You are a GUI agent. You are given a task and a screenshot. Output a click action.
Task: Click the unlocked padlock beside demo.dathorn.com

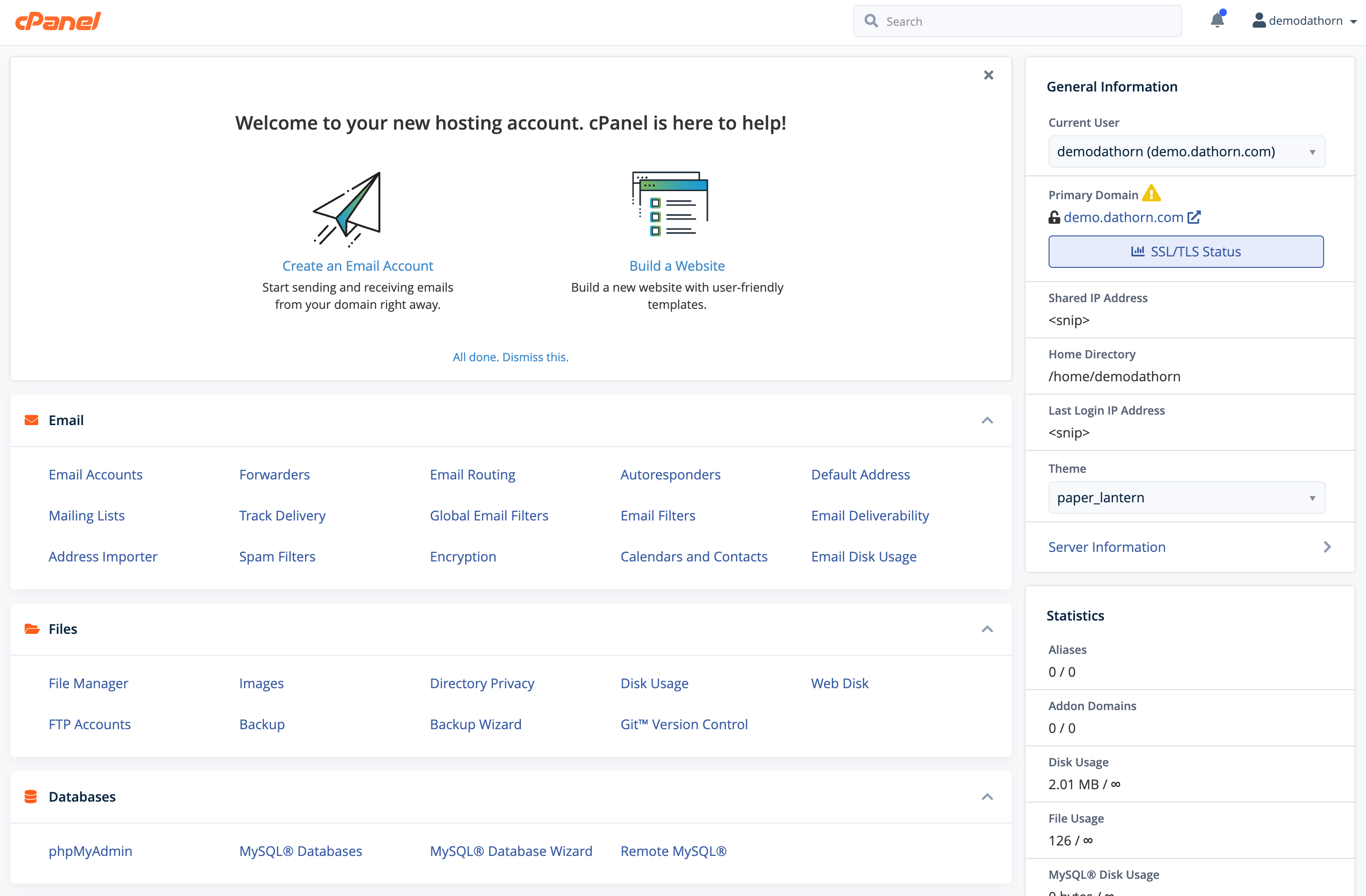point(1054,217)
